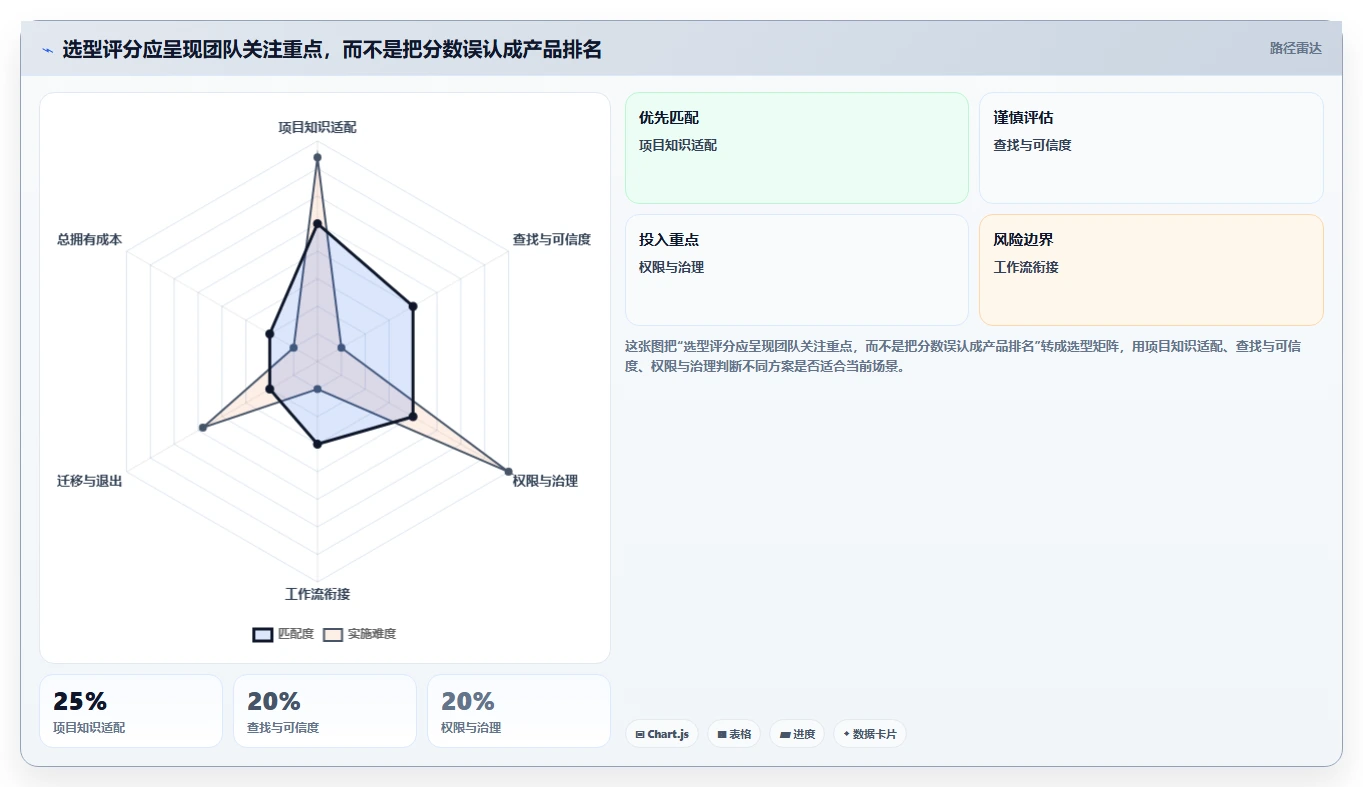The image size is (1363, 787).
Task: Click the square icon on the 表格 chip
Action: [x=722, y=734]
